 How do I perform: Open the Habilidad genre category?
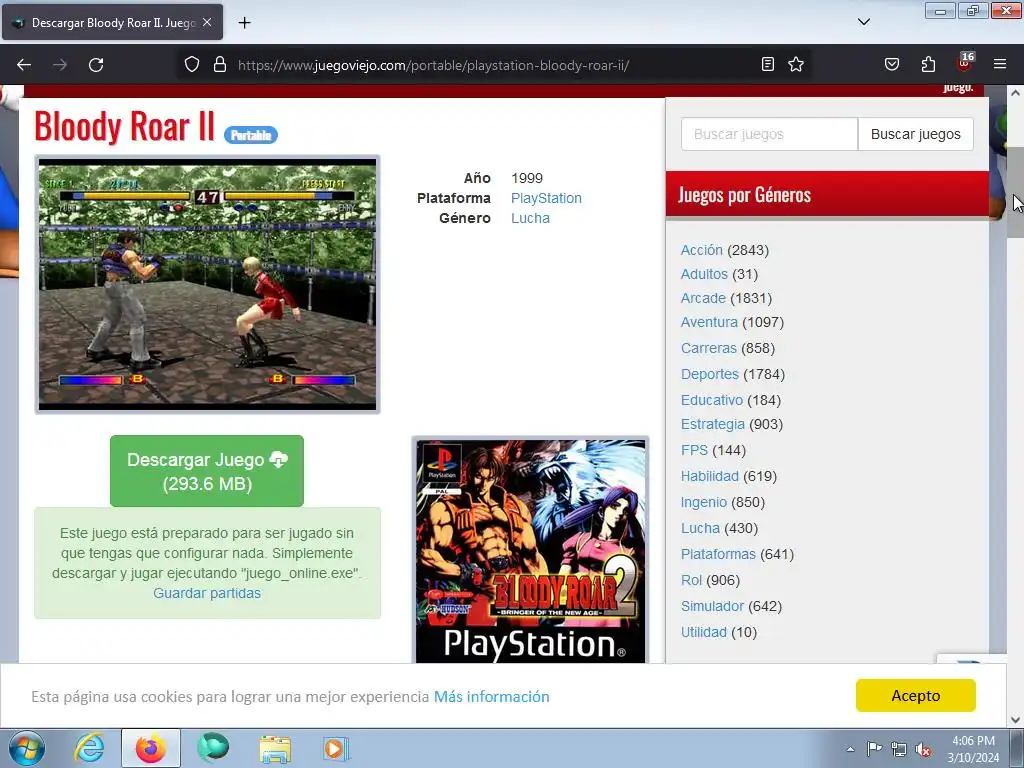click(x=710, y=476)
